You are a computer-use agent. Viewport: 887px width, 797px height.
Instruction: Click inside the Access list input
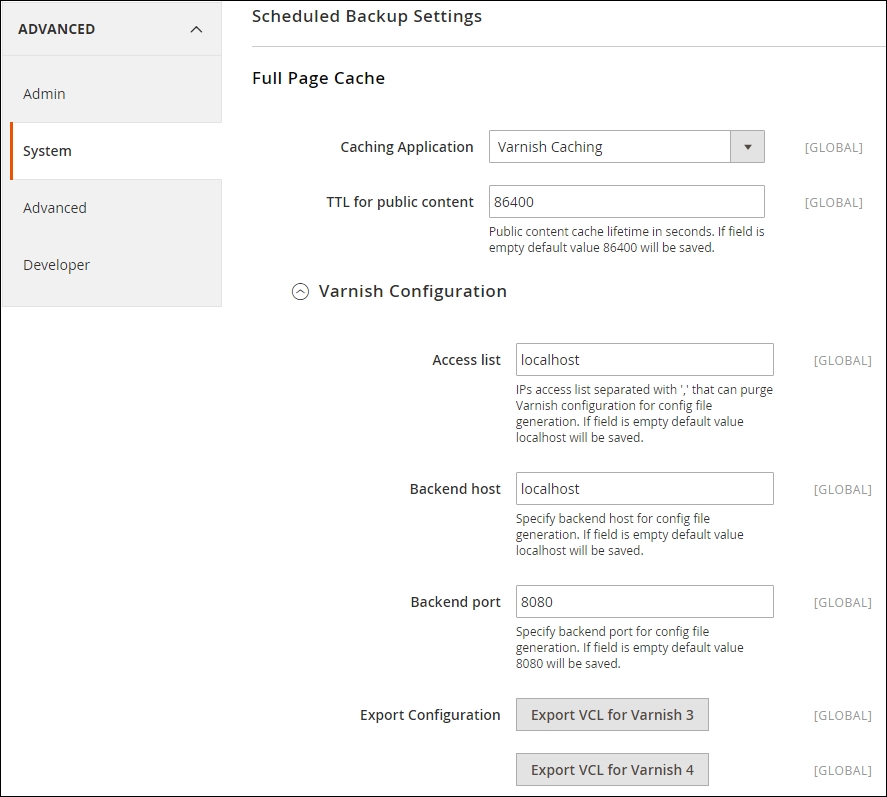[x=644, y=360]
